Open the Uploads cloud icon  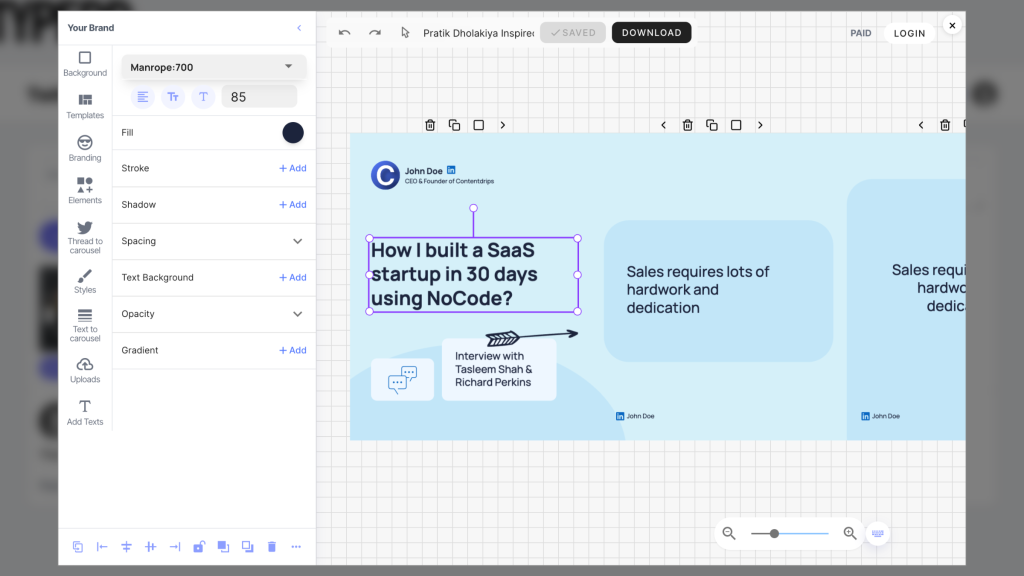(x=85, y=369)
